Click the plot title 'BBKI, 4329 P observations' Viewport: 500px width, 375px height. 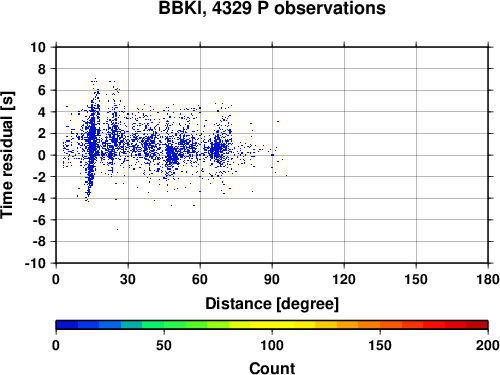[x=272, y=8]
